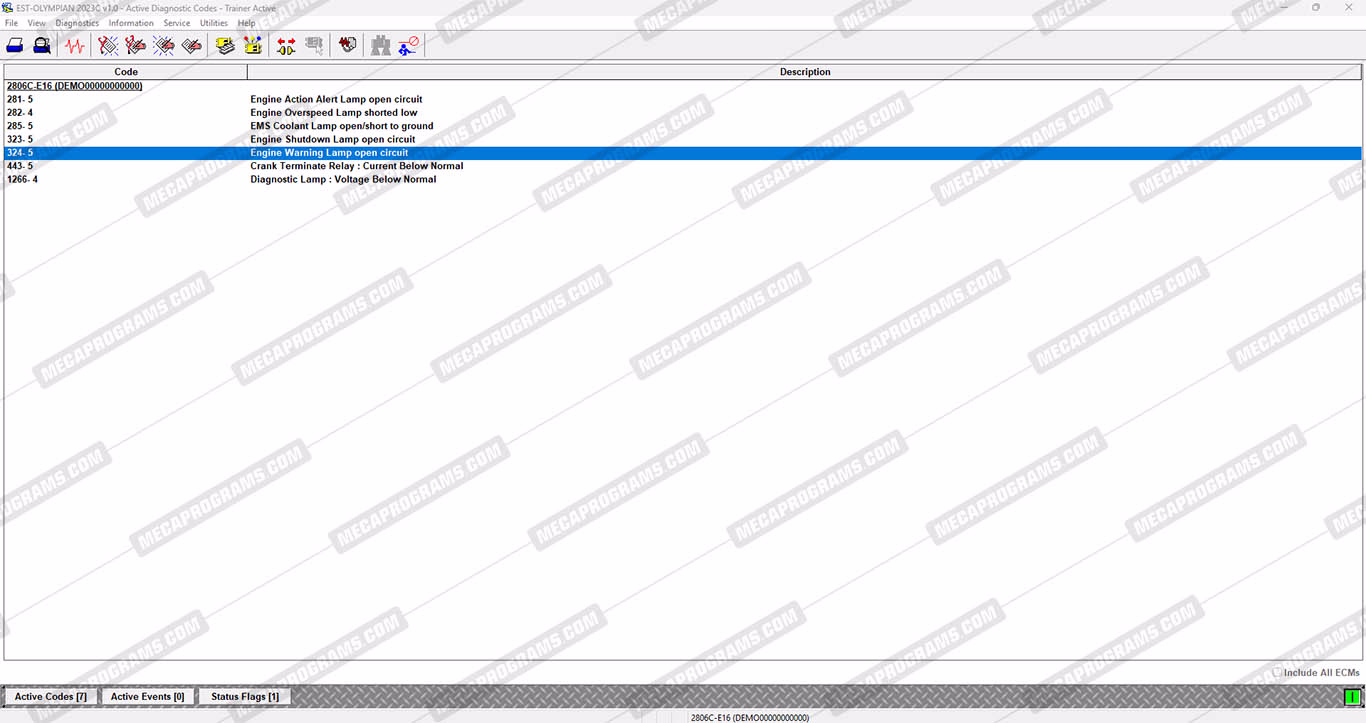The width and height of the screenshot is (1366, 723).
Task: Click the binoculars search icon
Action: [381, 45]
